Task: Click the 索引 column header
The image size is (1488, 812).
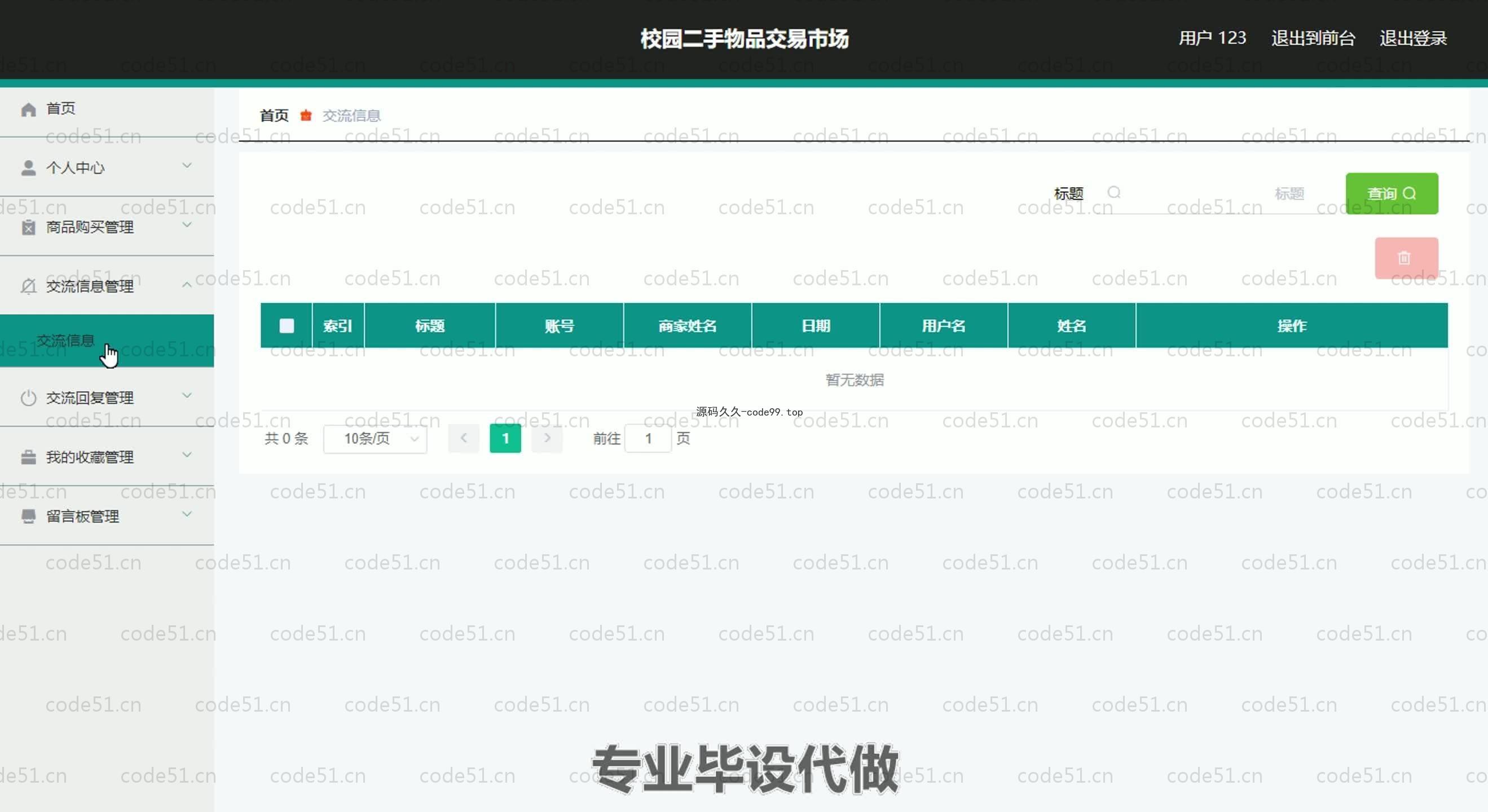Action: (x=338, y=326)
